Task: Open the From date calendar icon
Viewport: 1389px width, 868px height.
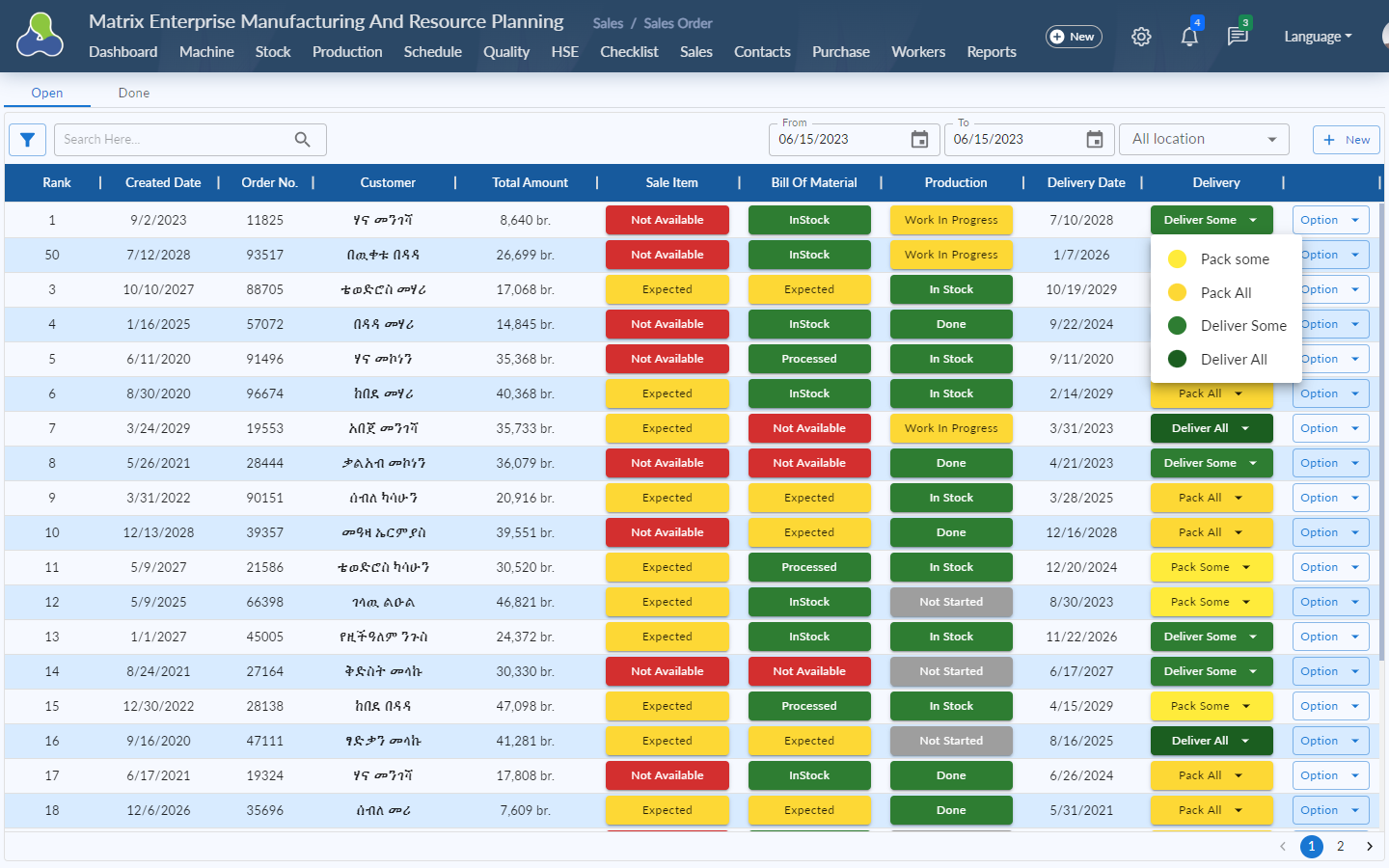Action: pos(920,140)
